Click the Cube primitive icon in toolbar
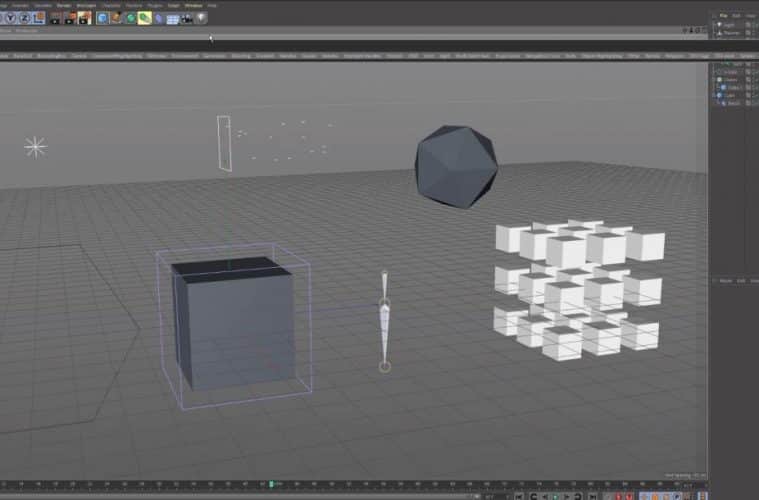This screenshot has height=500, width=759. 102,18
